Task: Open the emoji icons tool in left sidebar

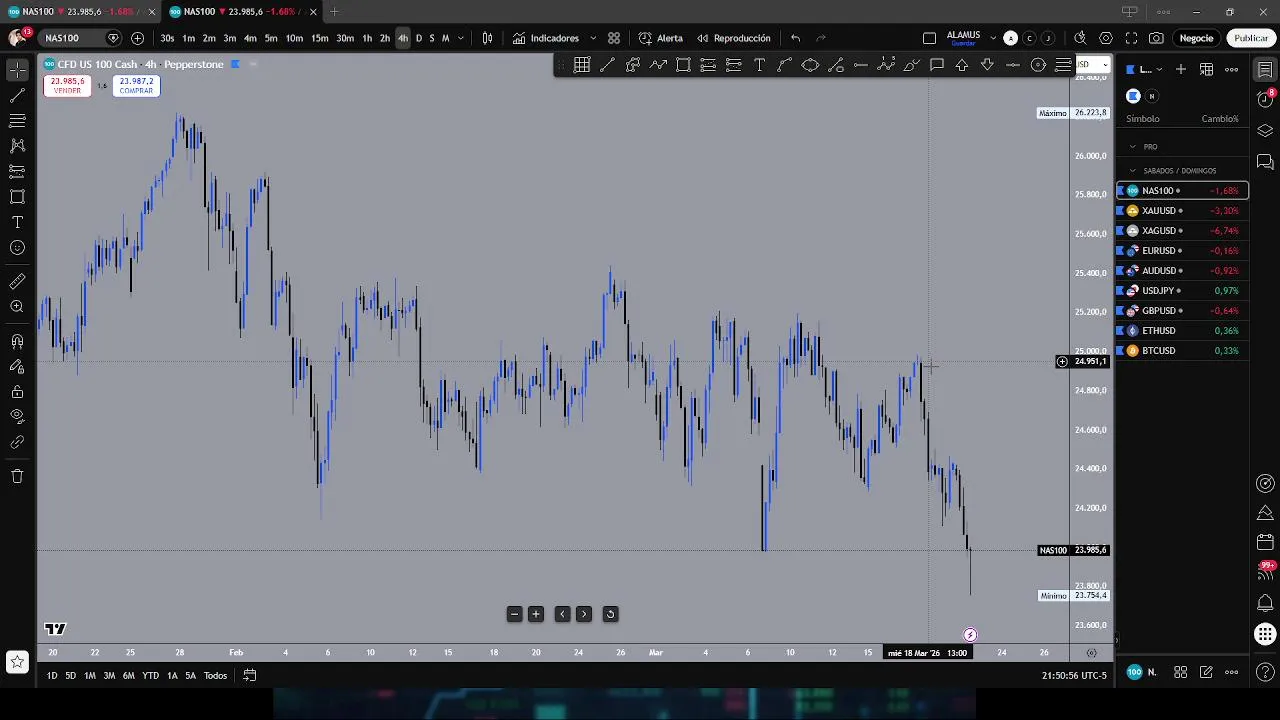Action: [x=17, y=248]
